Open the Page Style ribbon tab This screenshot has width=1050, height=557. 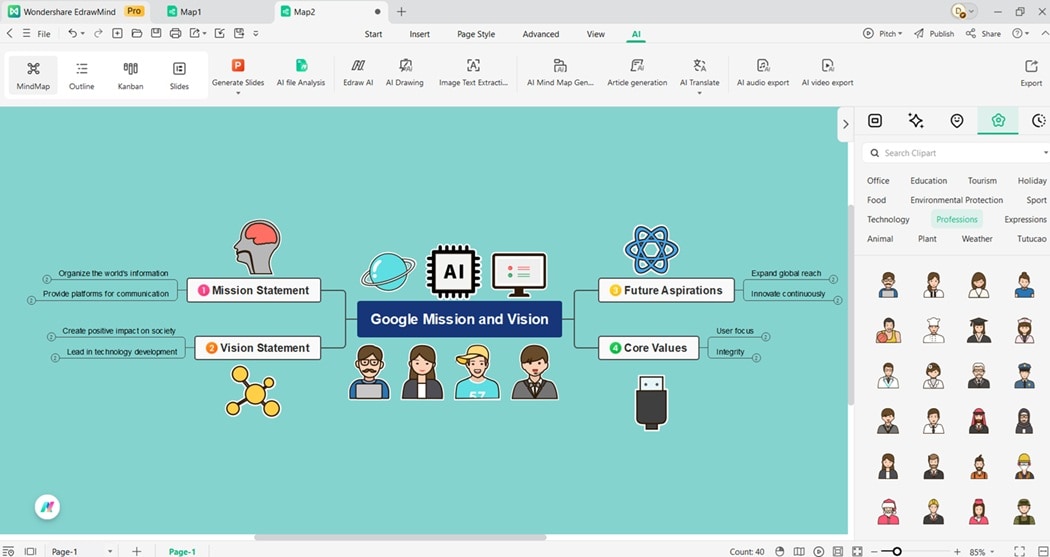(476, 34)
